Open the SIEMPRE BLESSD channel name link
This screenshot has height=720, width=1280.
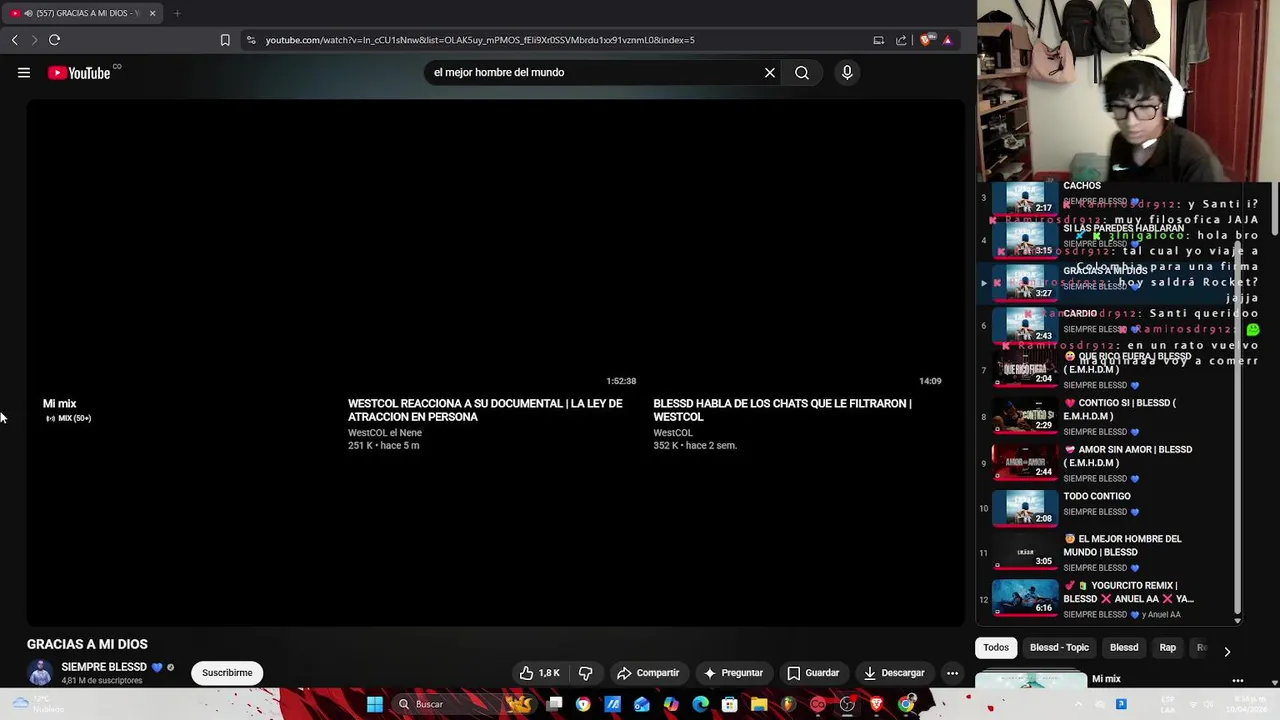(103, 667)
